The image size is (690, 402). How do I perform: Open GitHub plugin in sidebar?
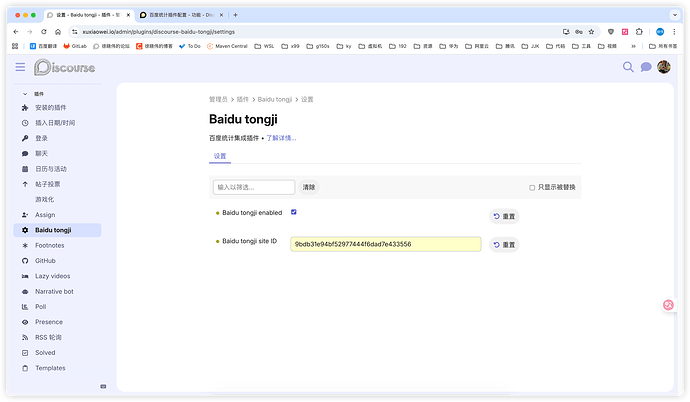[45, 260]
